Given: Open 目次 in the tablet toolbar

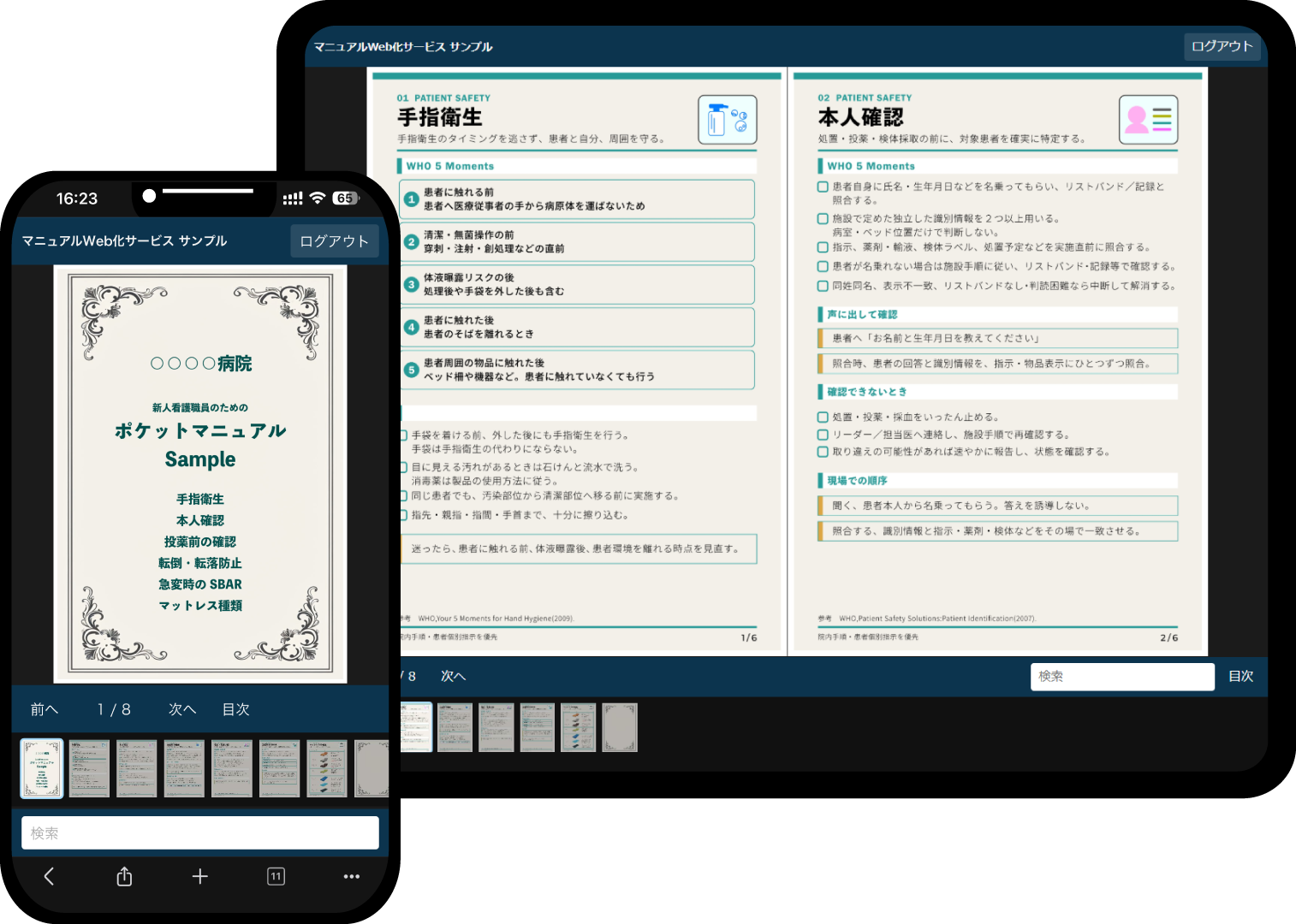Looking at the screenshot, I should (x=1241, y=676).
